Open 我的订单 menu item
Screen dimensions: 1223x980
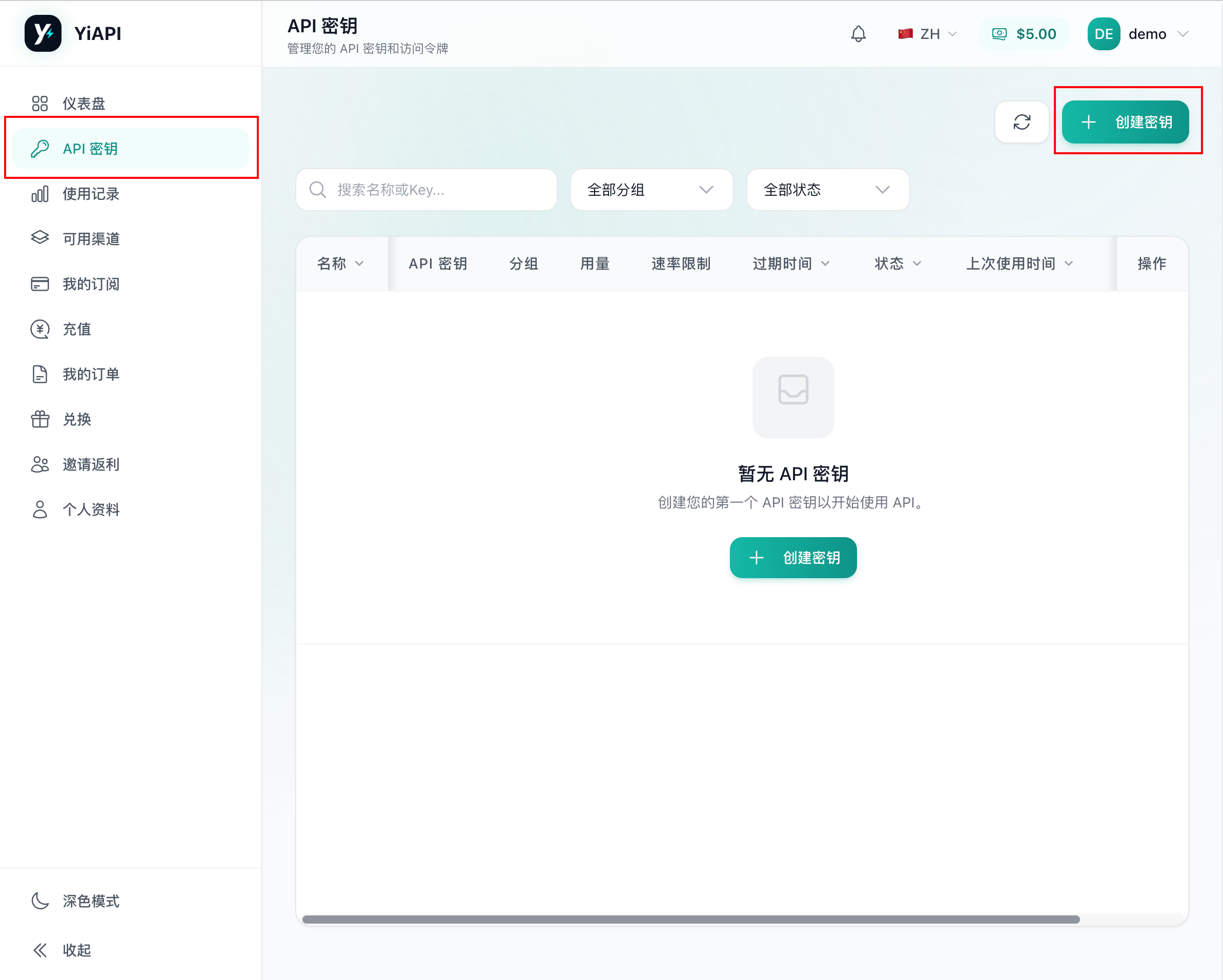pos(131,374)
